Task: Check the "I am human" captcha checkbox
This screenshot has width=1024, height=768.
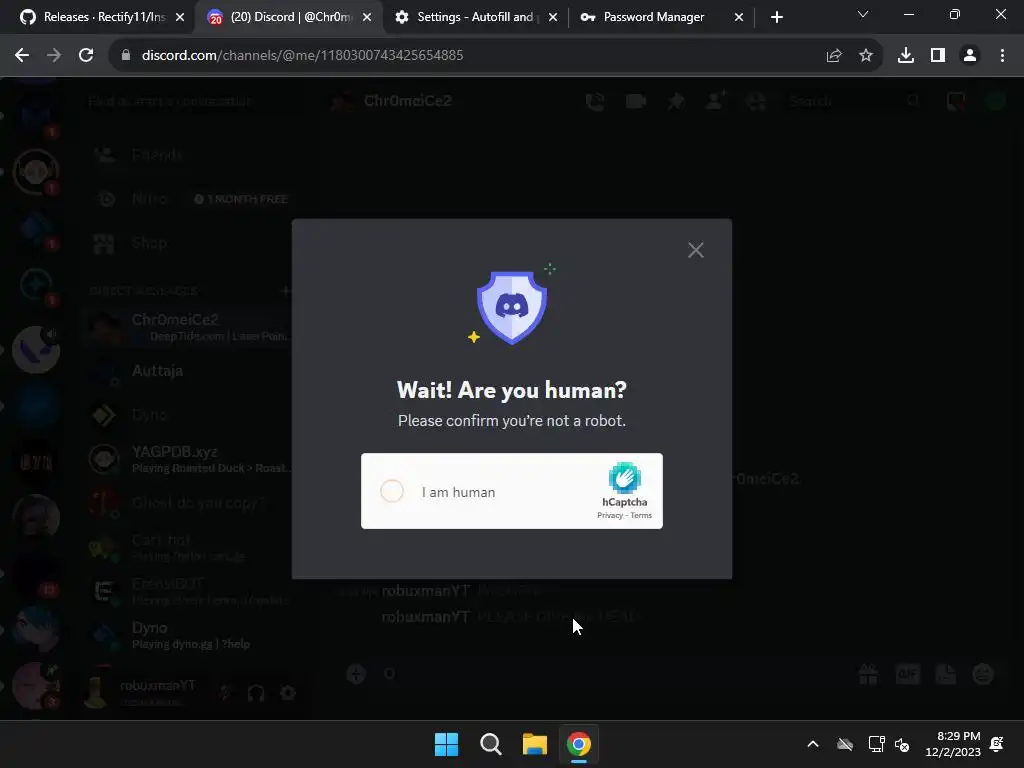Action: (392, 491)
